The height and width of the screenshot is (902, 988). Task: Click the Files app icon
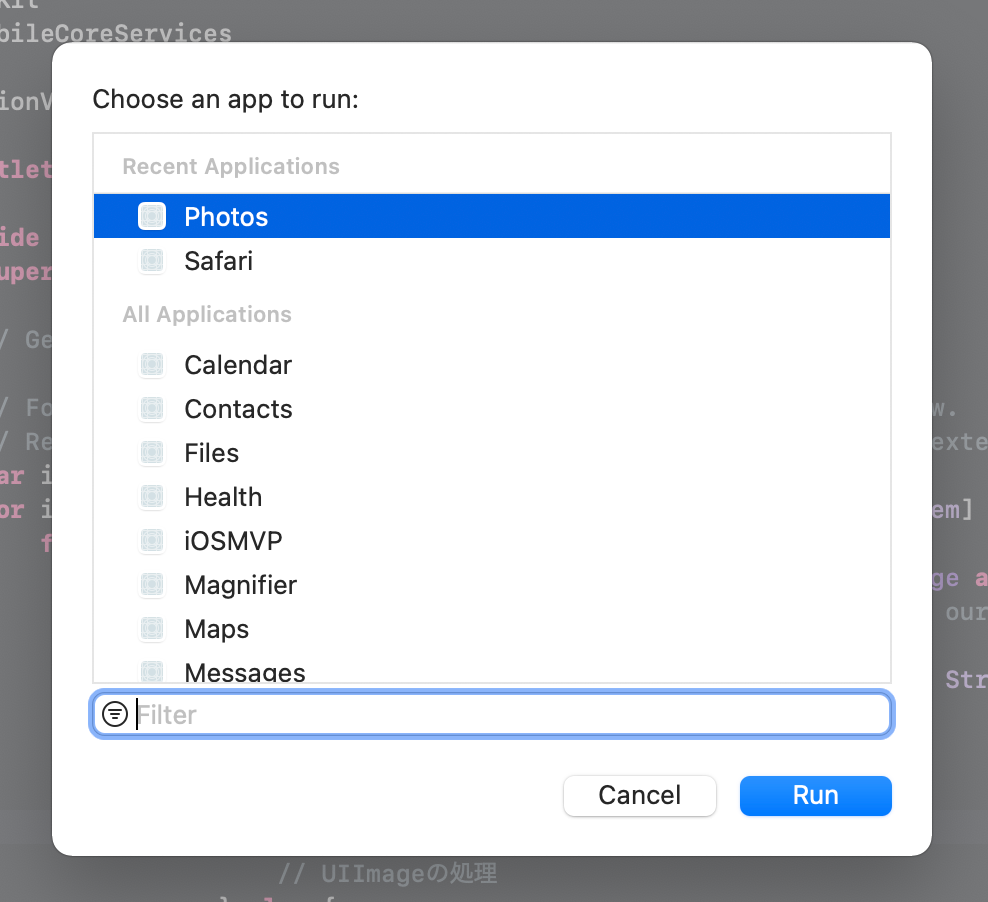click(152, 452)
